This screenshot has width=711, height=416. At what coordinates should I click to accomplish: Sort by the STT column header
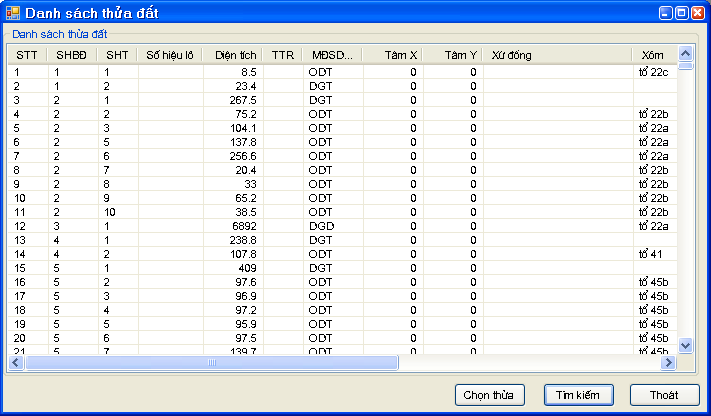(x=27, y=55)
